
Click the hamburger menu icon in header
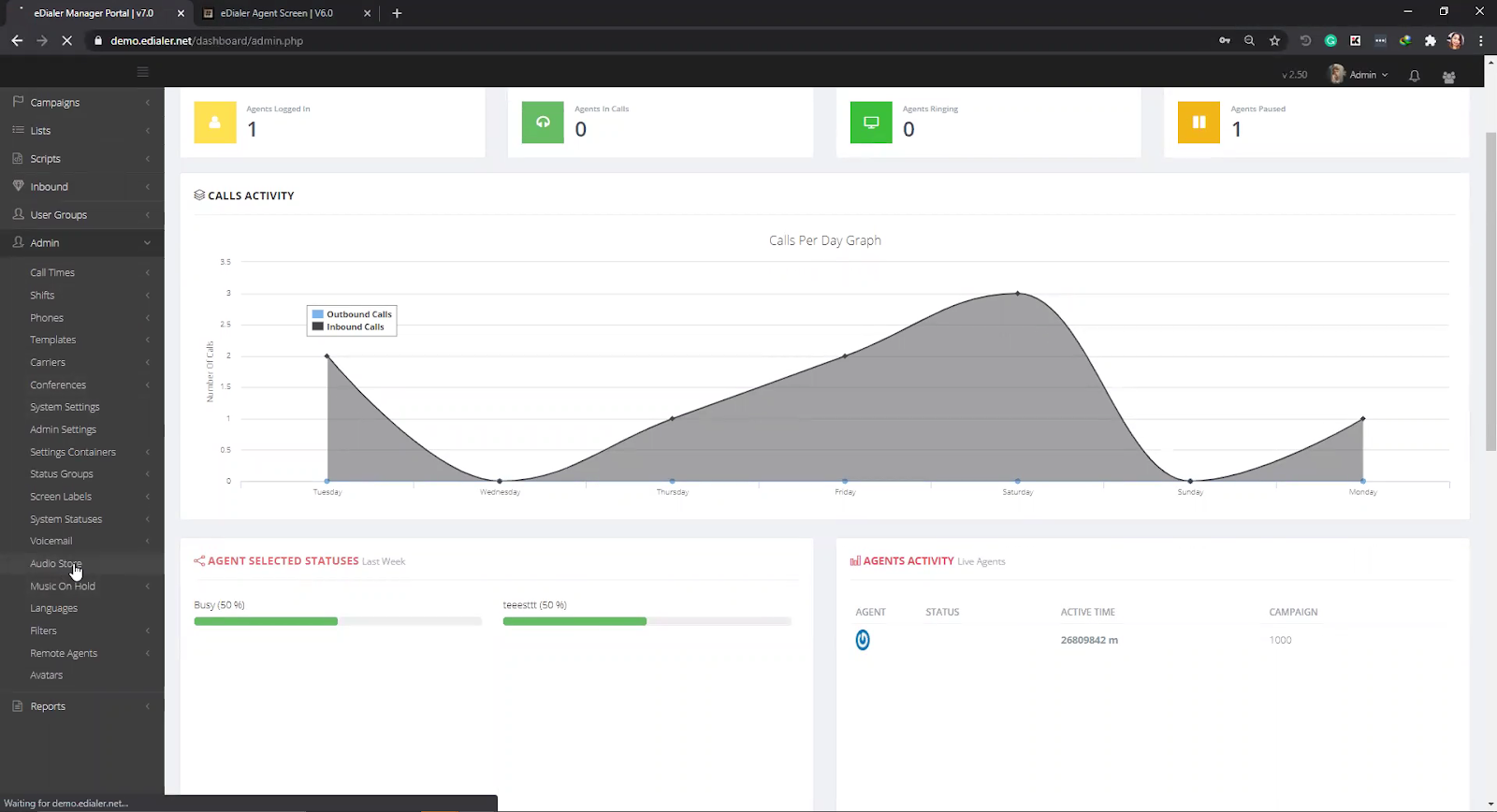[x=142, y=72]
